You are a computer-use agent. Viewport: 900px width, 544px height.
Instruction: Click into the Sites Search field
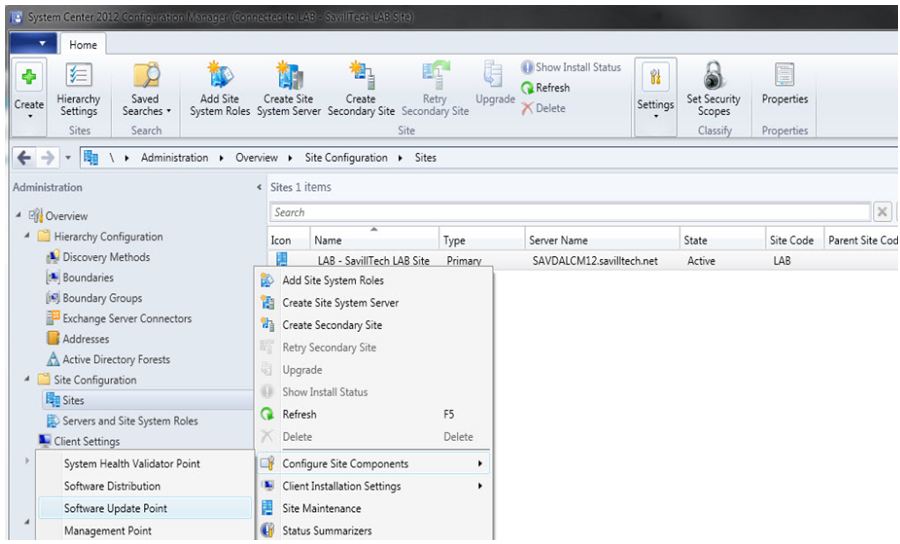tap(565, 213)
